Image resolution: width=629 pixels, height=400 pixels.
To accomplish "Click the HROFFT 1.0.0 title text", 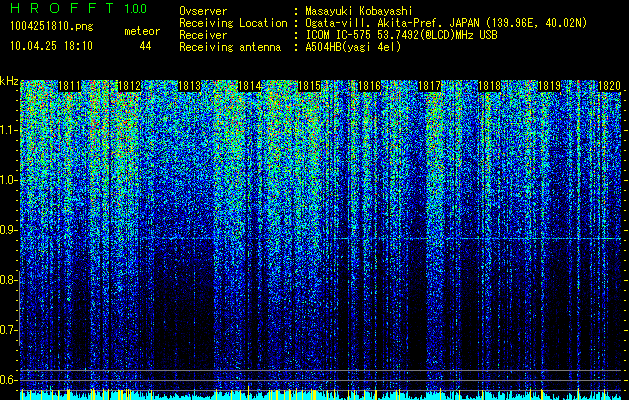I will pos(78,8).
